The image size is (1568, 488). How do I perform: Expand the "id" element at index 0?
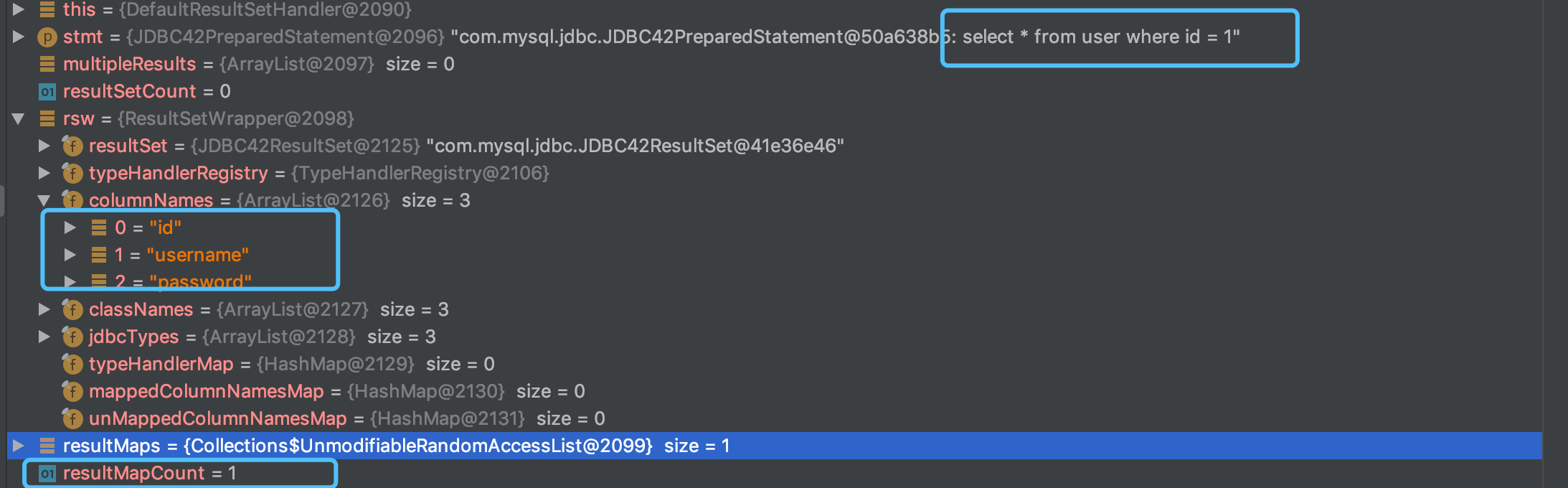tap(70, 227)
